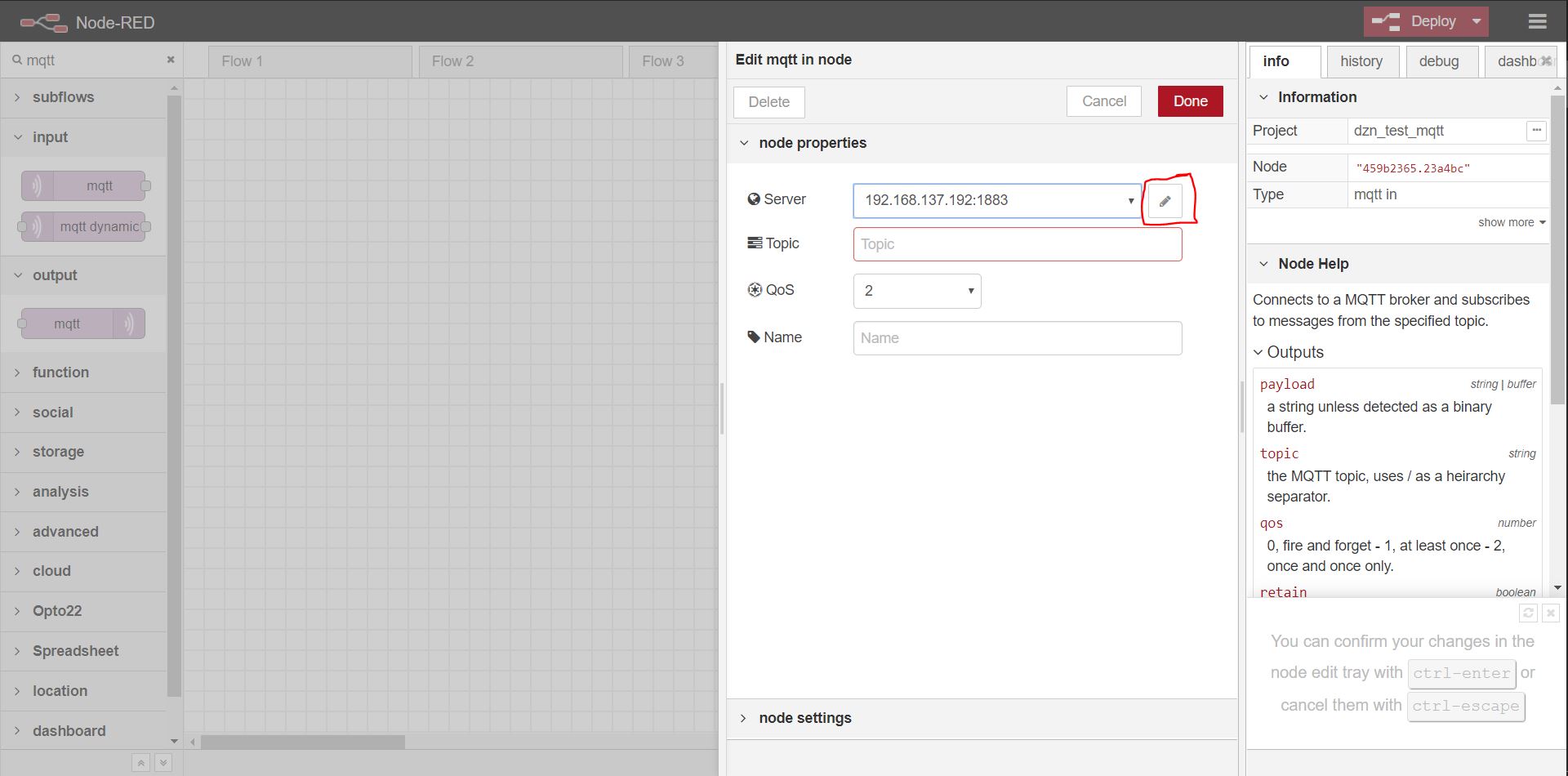Focus the Name input field
1568x776 pixels.
1018,338
